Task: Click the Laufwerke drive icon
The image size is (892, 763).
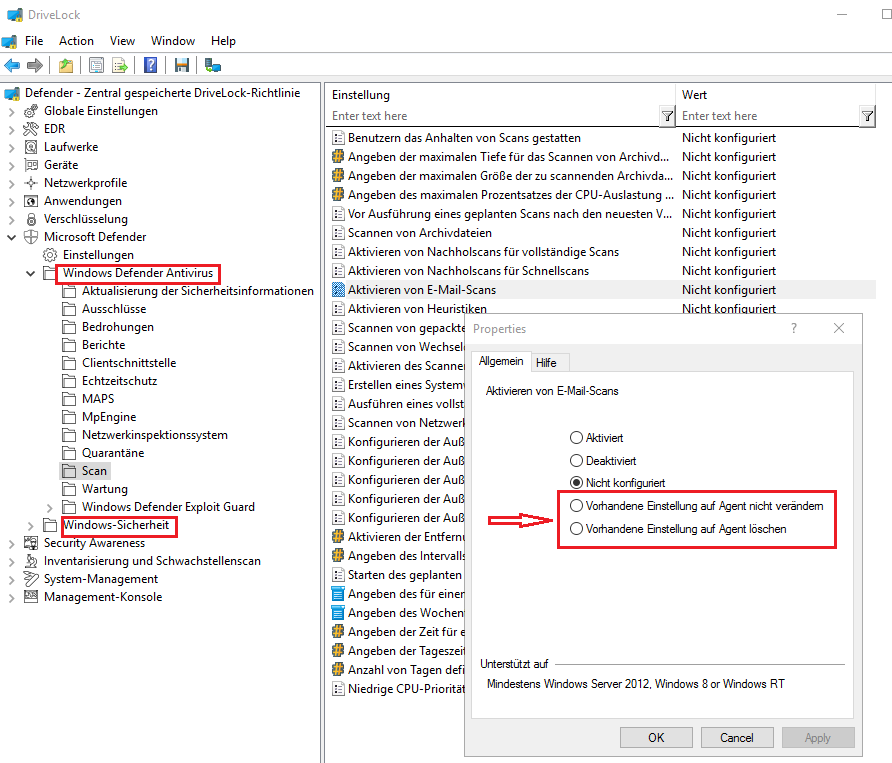Action: click(x=31, y=147)
